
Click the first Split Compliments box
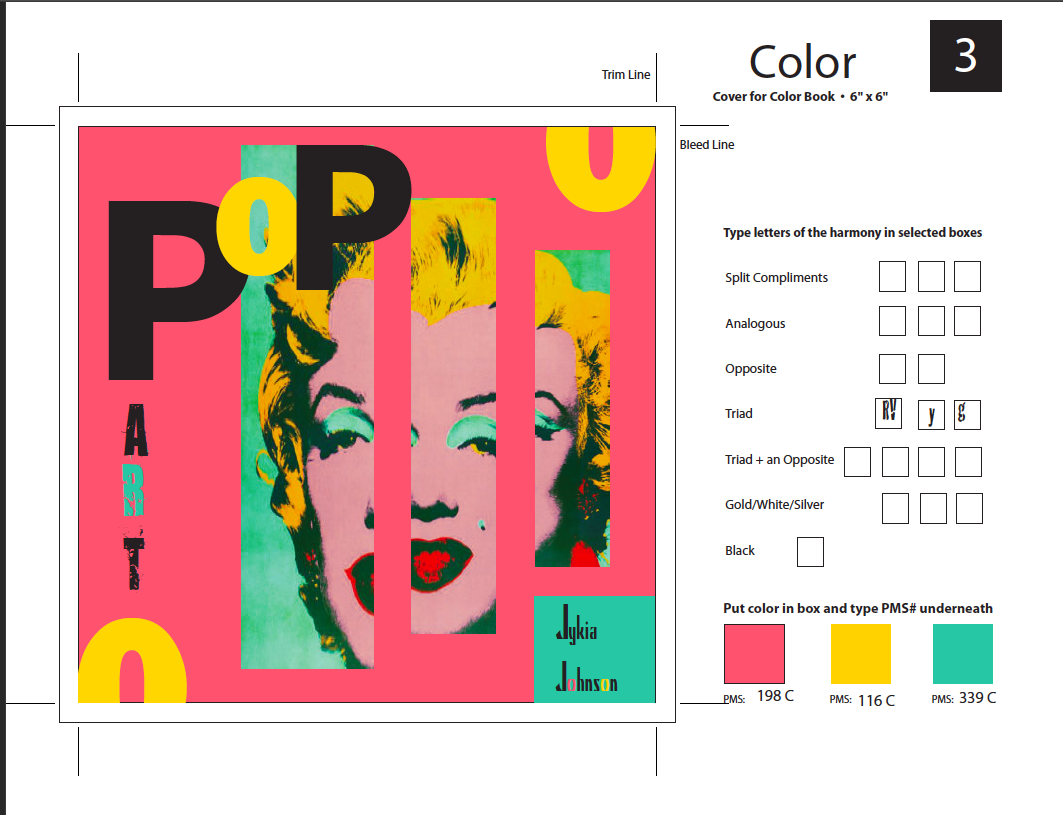[x=892, y=277]
